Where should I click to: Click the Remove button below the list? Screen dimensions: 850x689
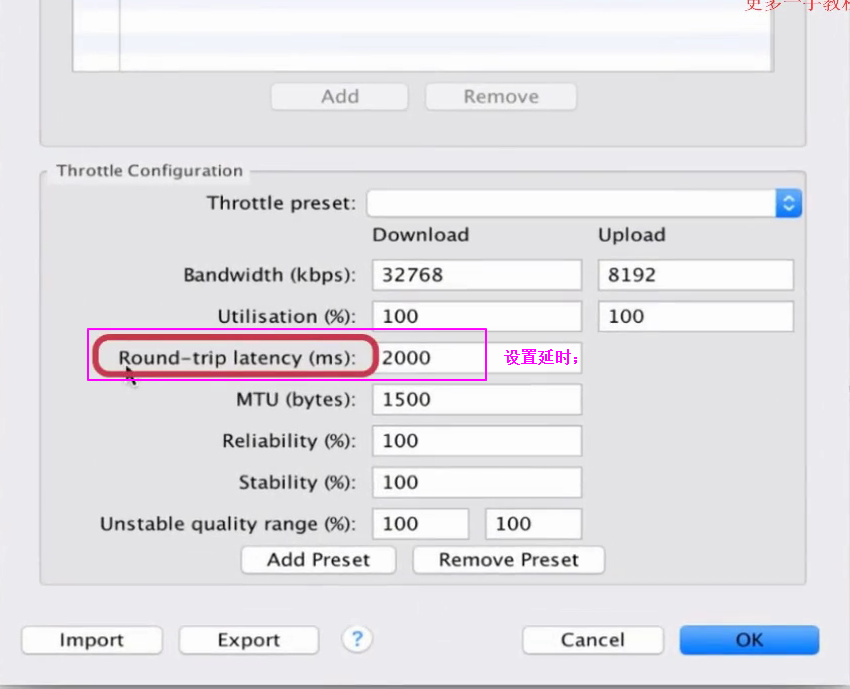[x=501, y=97]
